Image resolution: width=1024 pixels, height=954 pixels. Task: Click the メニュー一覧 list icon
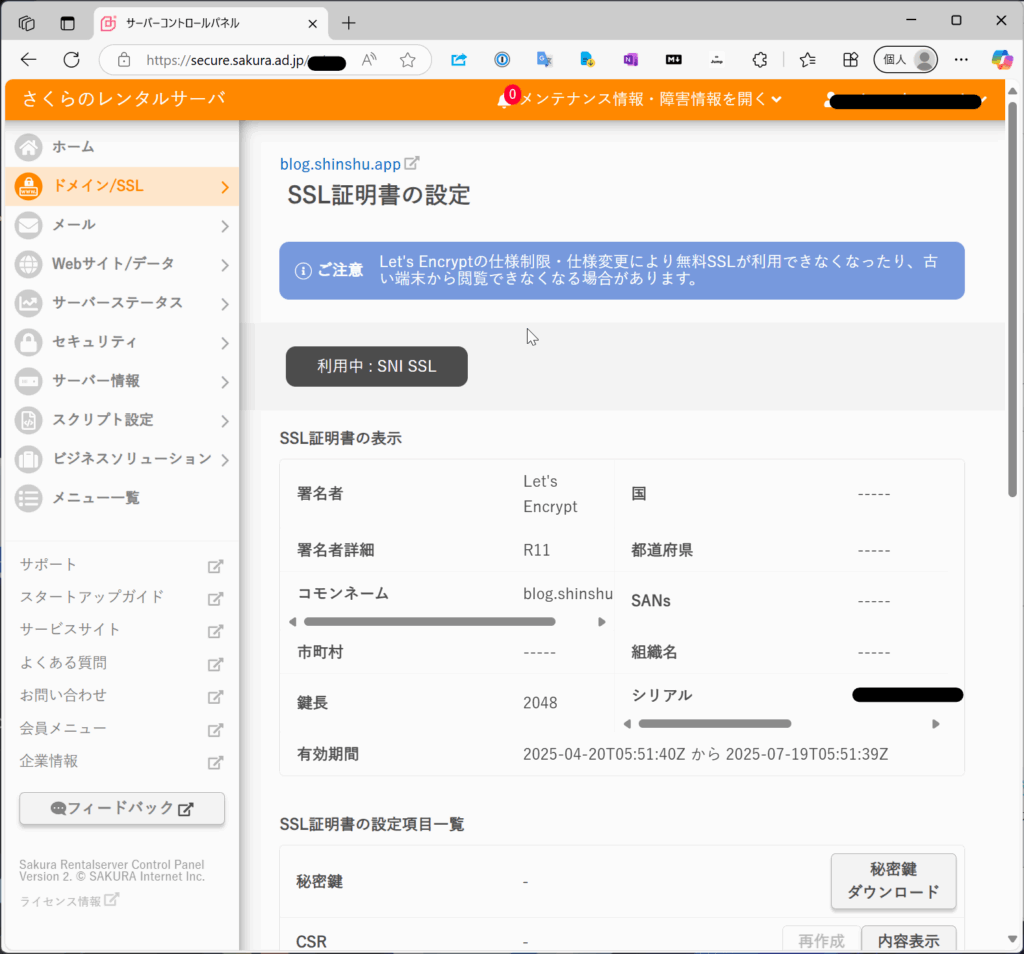29,498
